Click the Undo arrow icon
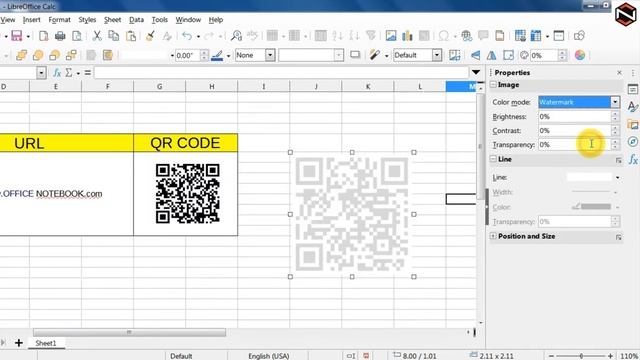The height and width of the screenshot is (360, 640). click(x=187, y=36)
